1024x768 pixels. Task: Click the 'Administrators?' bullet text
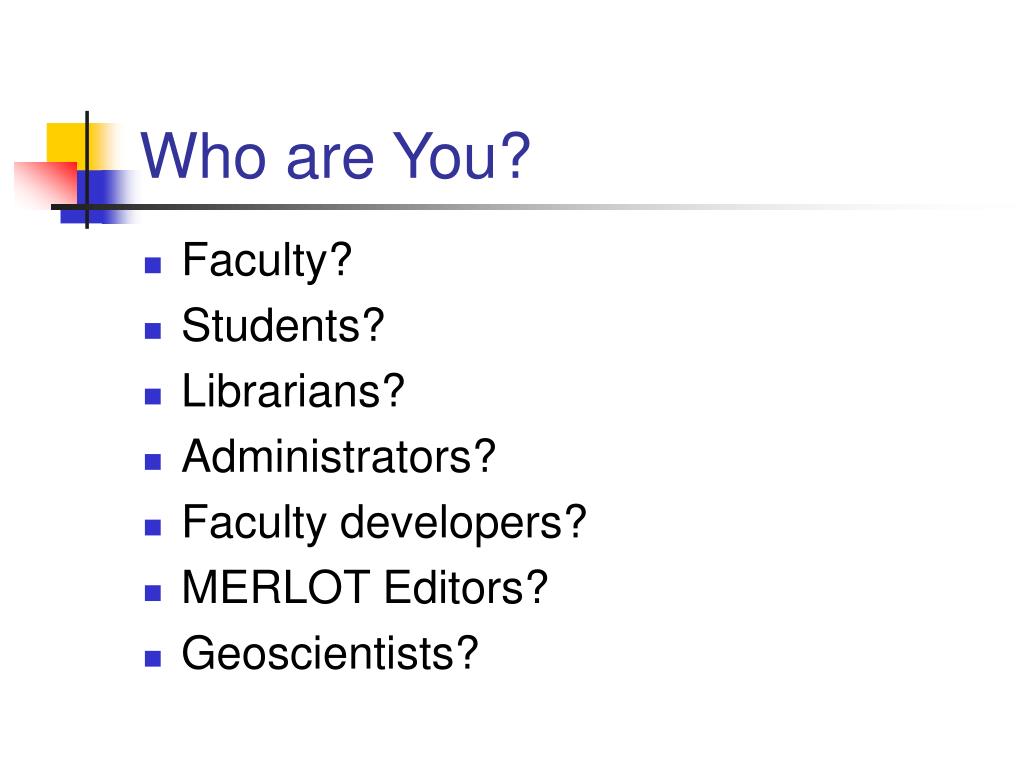click(x=339, y=456)
